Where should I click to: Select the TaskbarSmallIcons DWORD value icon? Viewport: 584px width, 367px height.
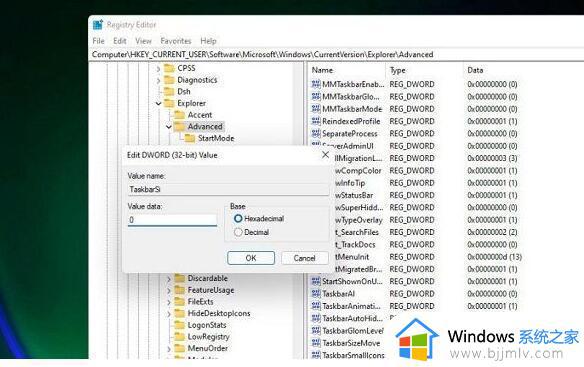pyautogui.click(x=316, y=355)
